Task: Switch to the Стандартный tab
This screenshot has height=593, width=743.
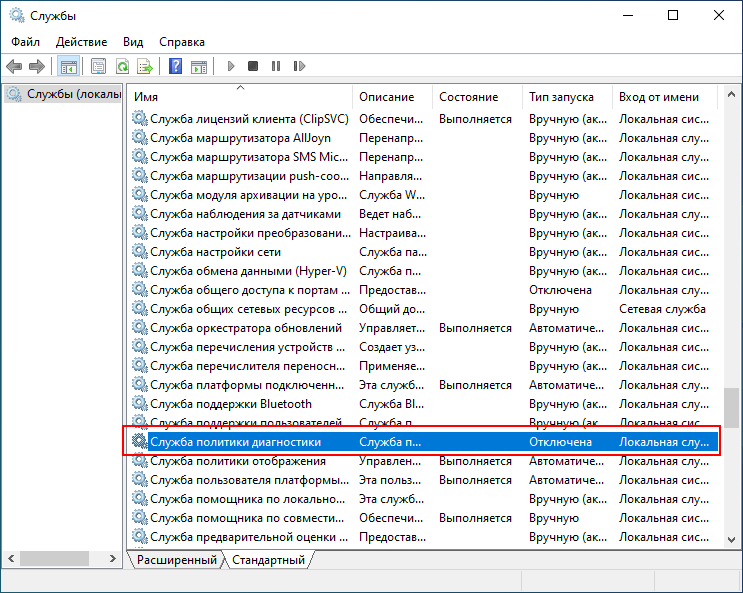Action: pos(268,560)
